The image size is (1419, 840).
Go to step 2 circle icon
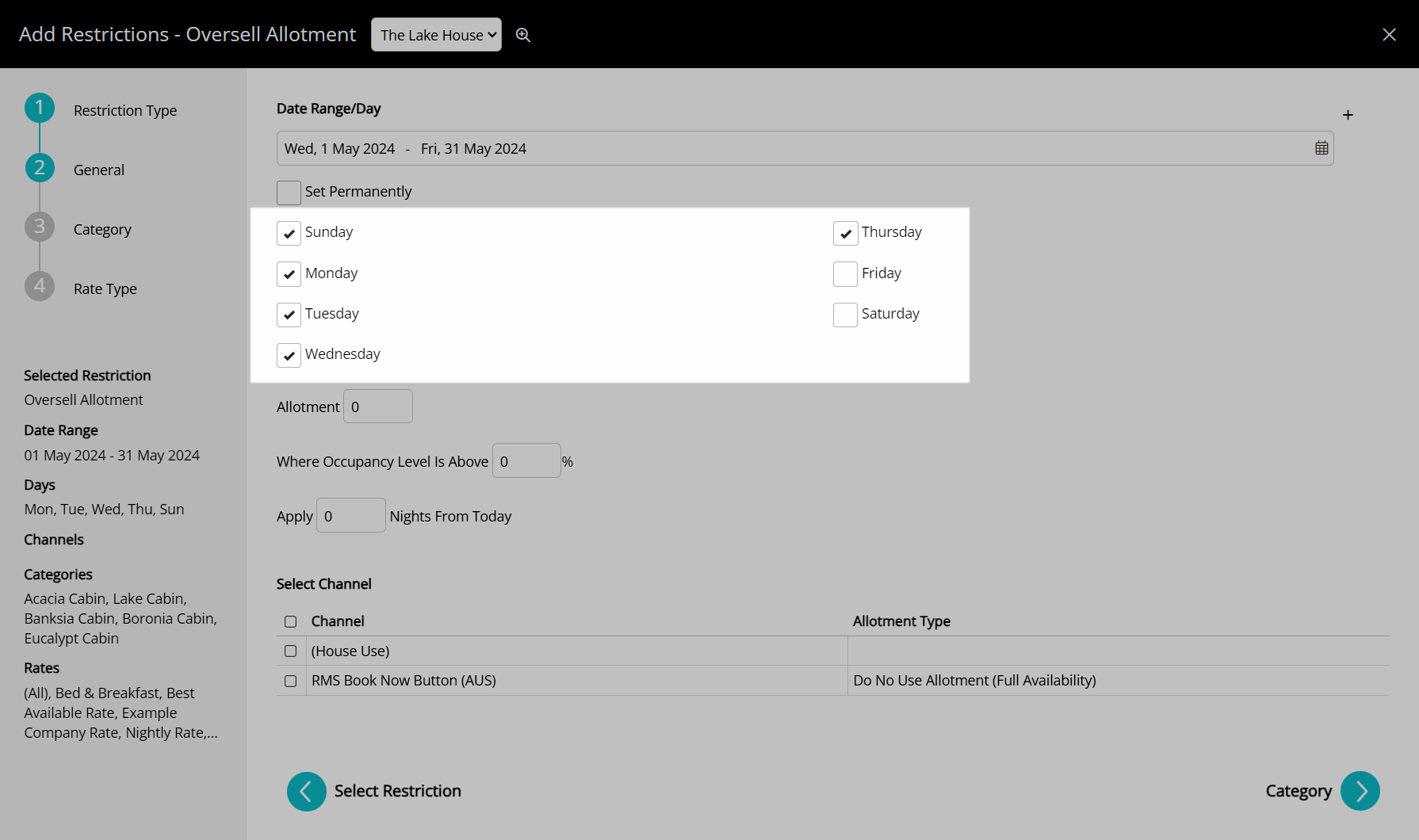click(40, 167)
